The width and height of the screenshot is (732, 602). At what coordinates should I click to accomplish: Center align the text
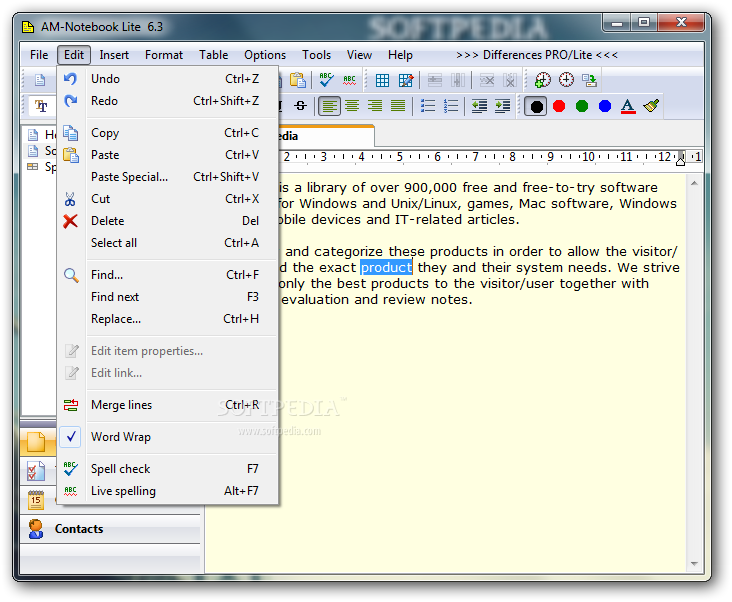click(x=352, y=106)
